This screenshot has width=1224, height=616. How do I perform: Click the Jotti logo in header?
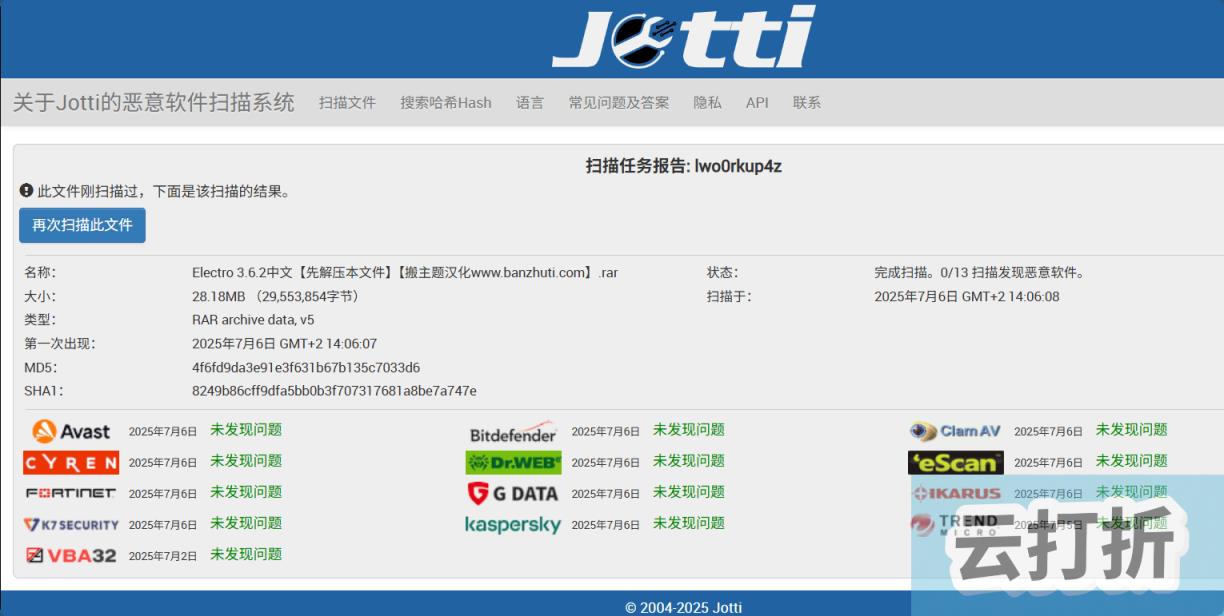coord(683,37)
